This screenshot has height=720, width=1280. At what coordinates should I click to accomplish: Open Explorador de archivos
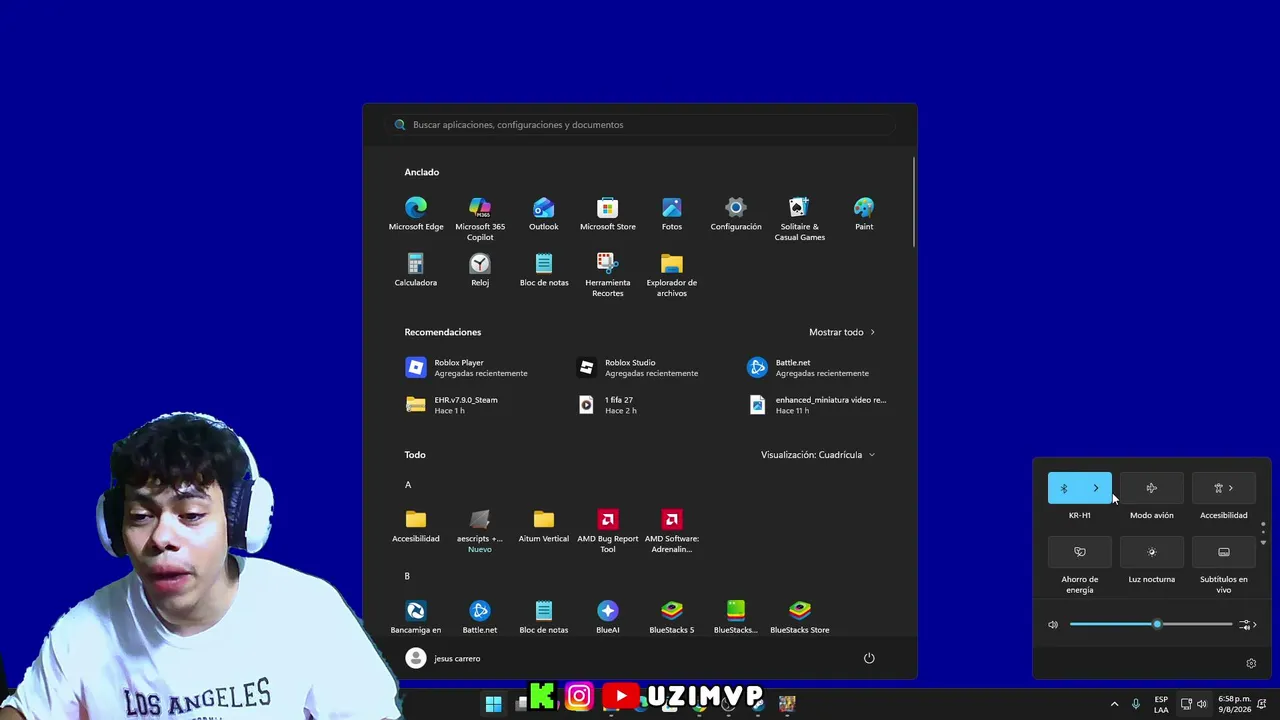pos(672,275)
